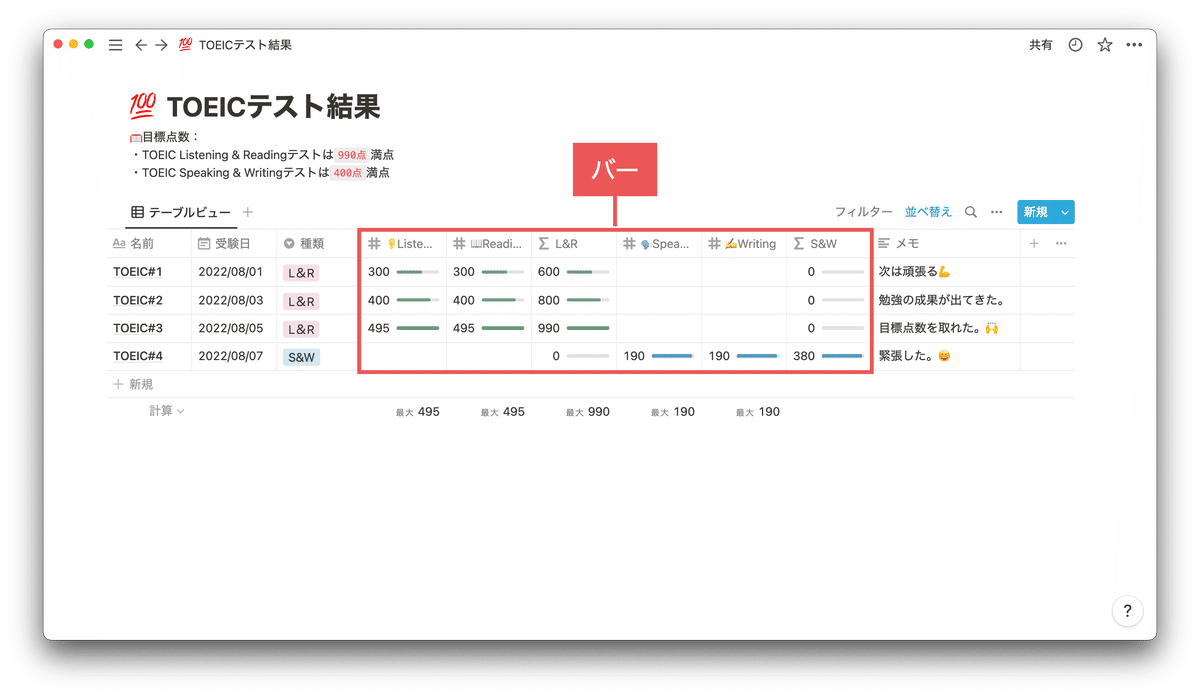This screenshot has height=697, width=1200.
Task: Click breadcrumb TOEICテスト結果 in title bar
Action: click(245, 45)
